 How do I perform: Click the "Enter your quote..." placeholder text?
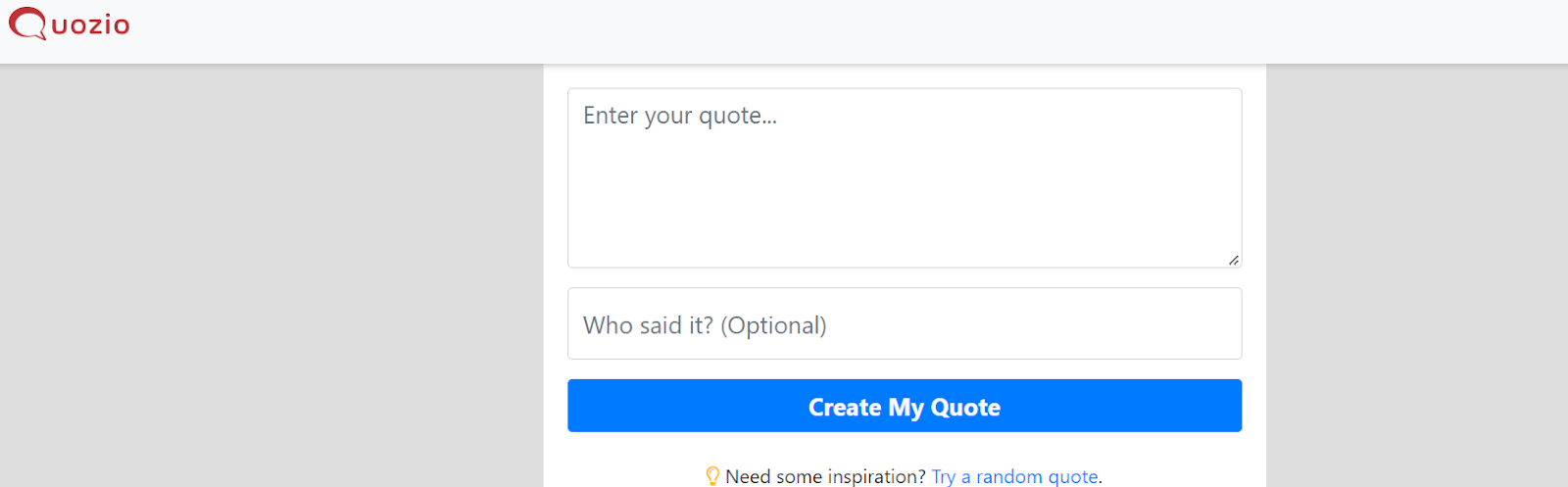680,116
